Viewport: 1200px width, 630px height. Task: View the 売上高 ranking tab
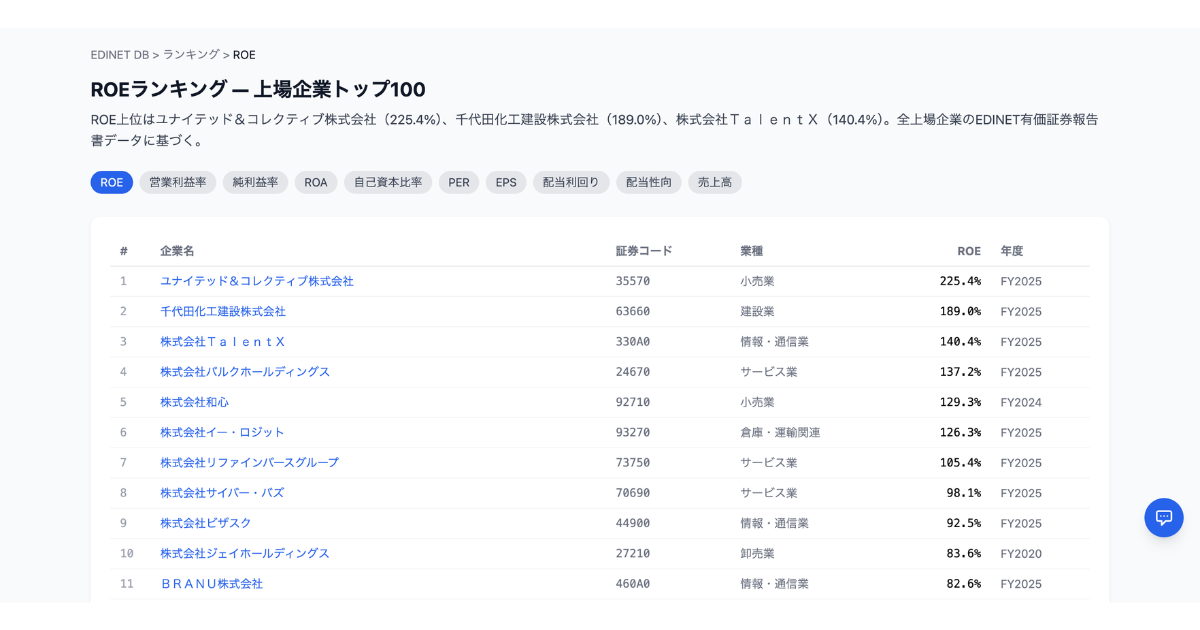click(x=714, y=182)
